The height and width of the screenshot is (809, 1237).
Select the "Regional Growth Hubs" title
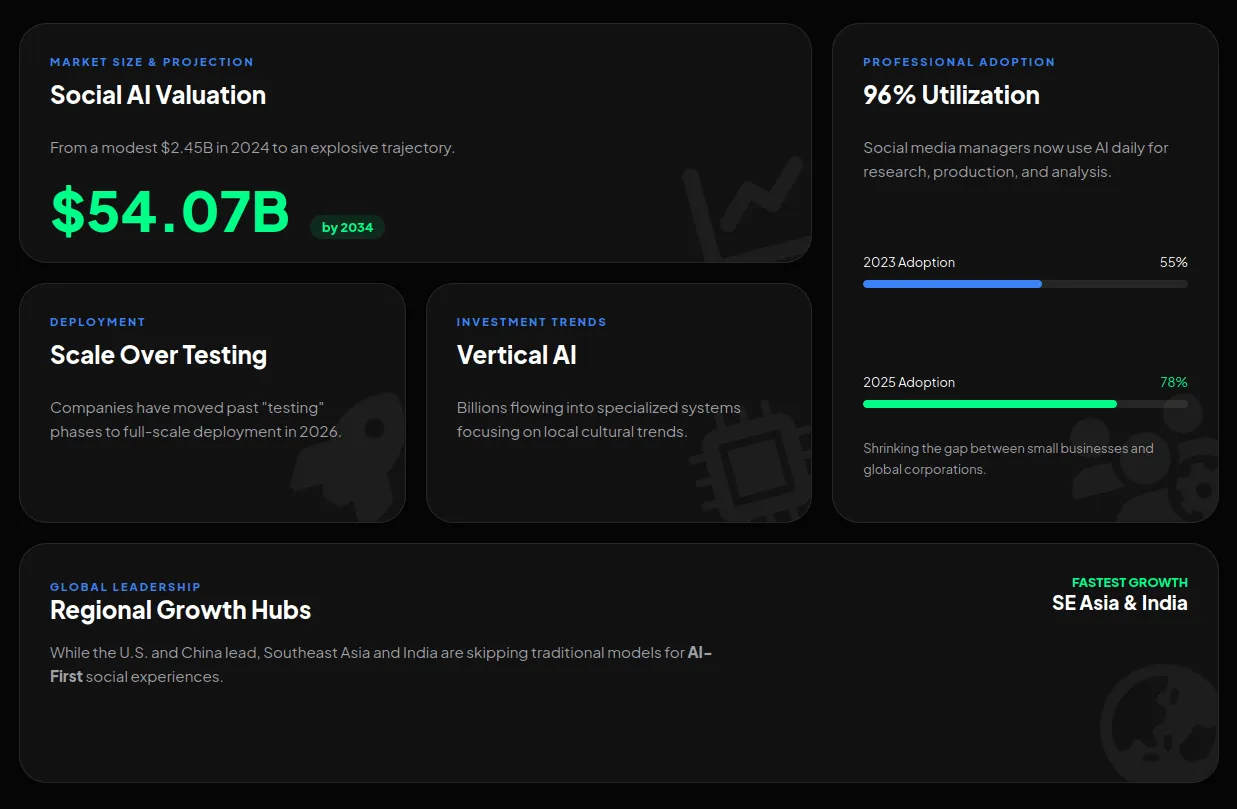[x=180, y=610]
